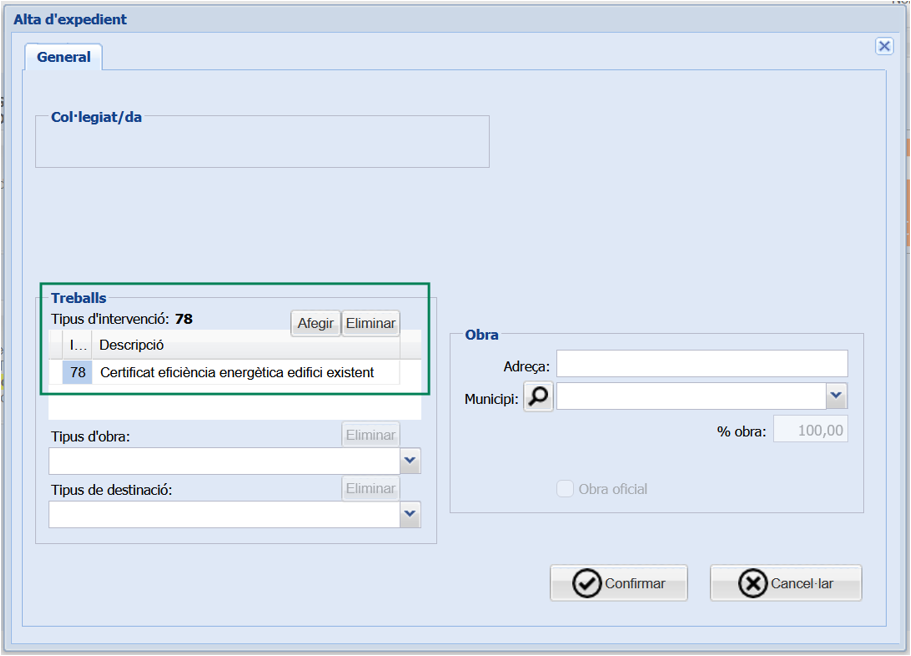Click the Descripció column header
Screen dimensions: 911x656
(x=245, y=345)
